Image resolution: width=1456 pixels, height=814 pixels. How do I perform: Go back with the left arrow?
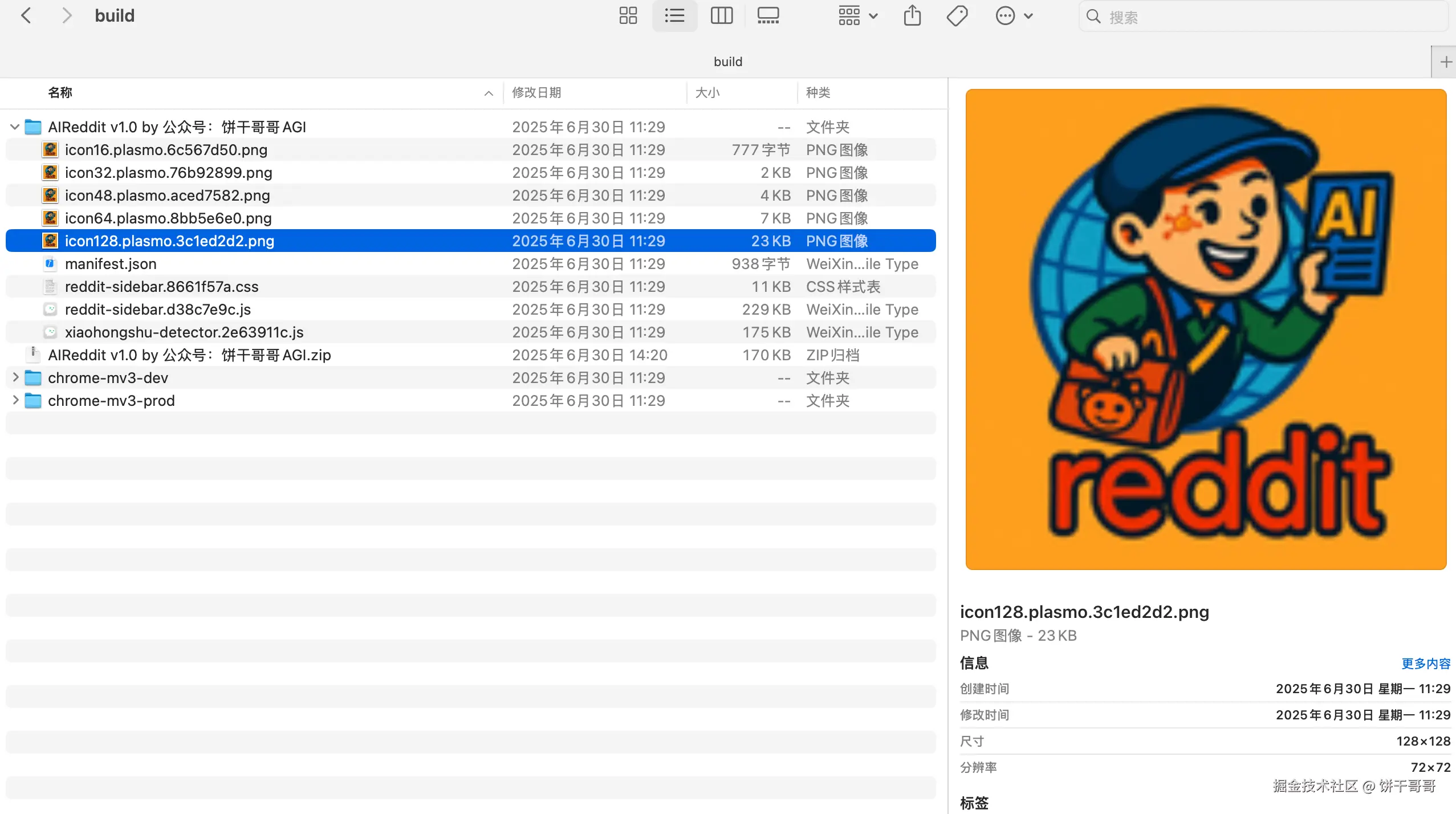pyautogui.click(x=26, y=16)
